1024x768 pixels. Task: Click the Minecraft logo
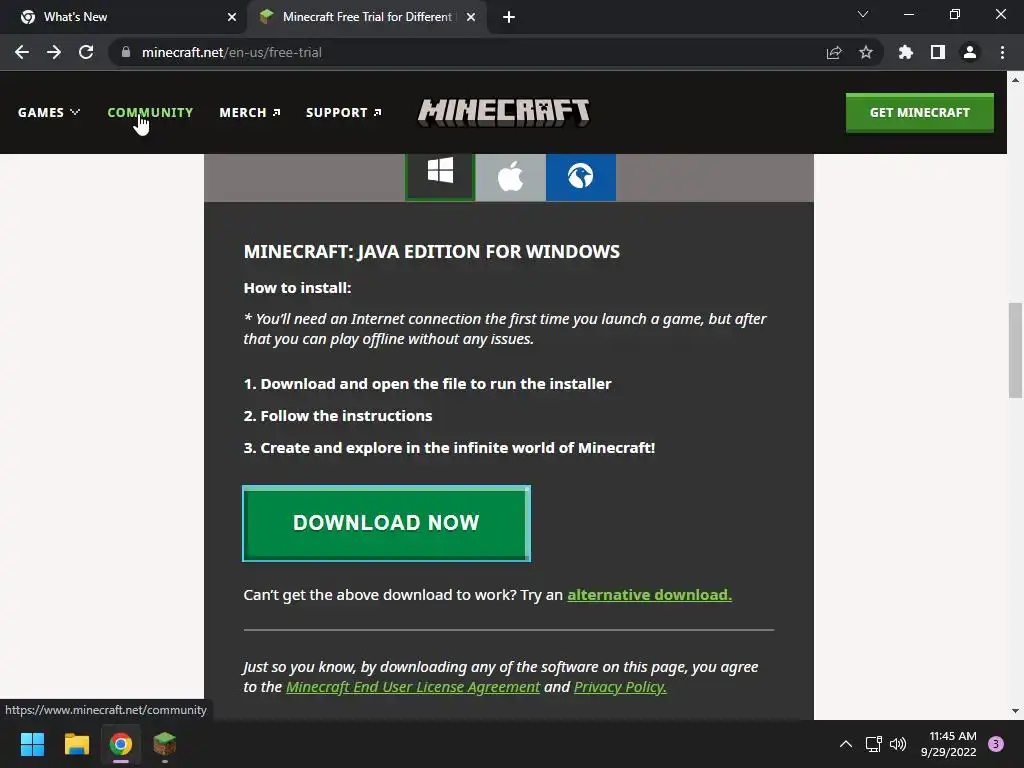point(504,112)
